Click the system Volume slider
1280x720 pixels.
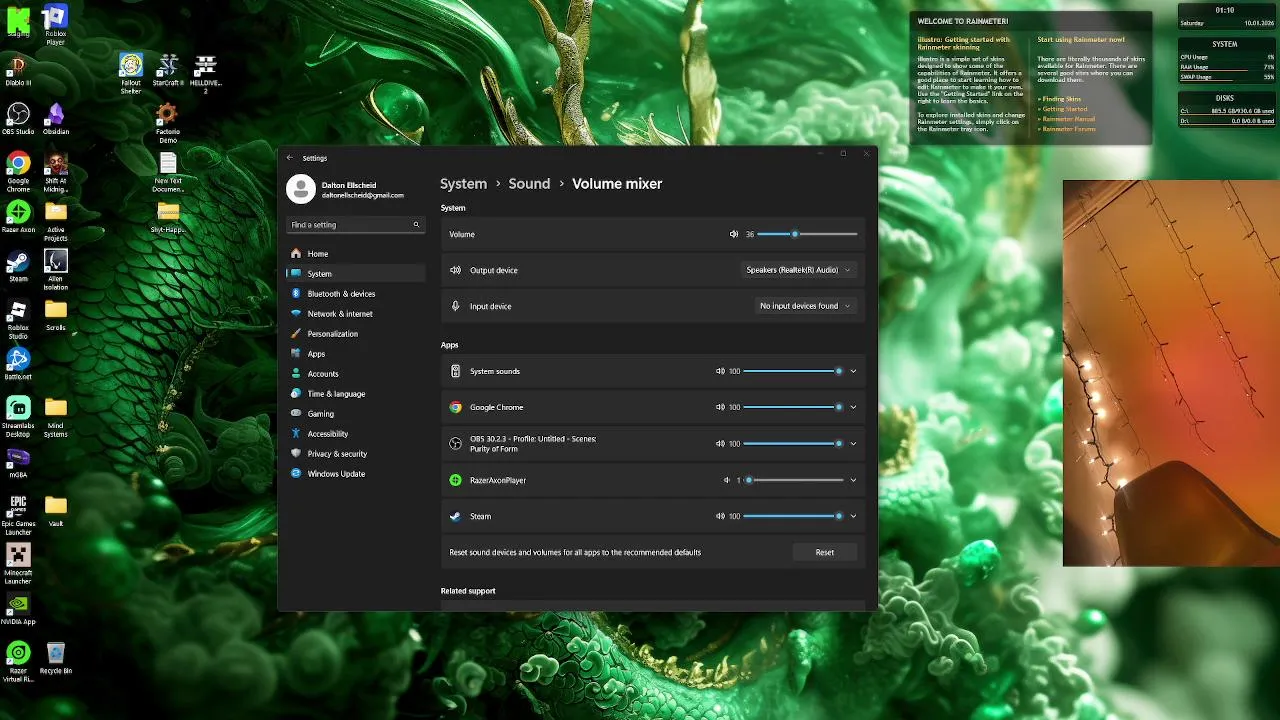click(807, 234)
